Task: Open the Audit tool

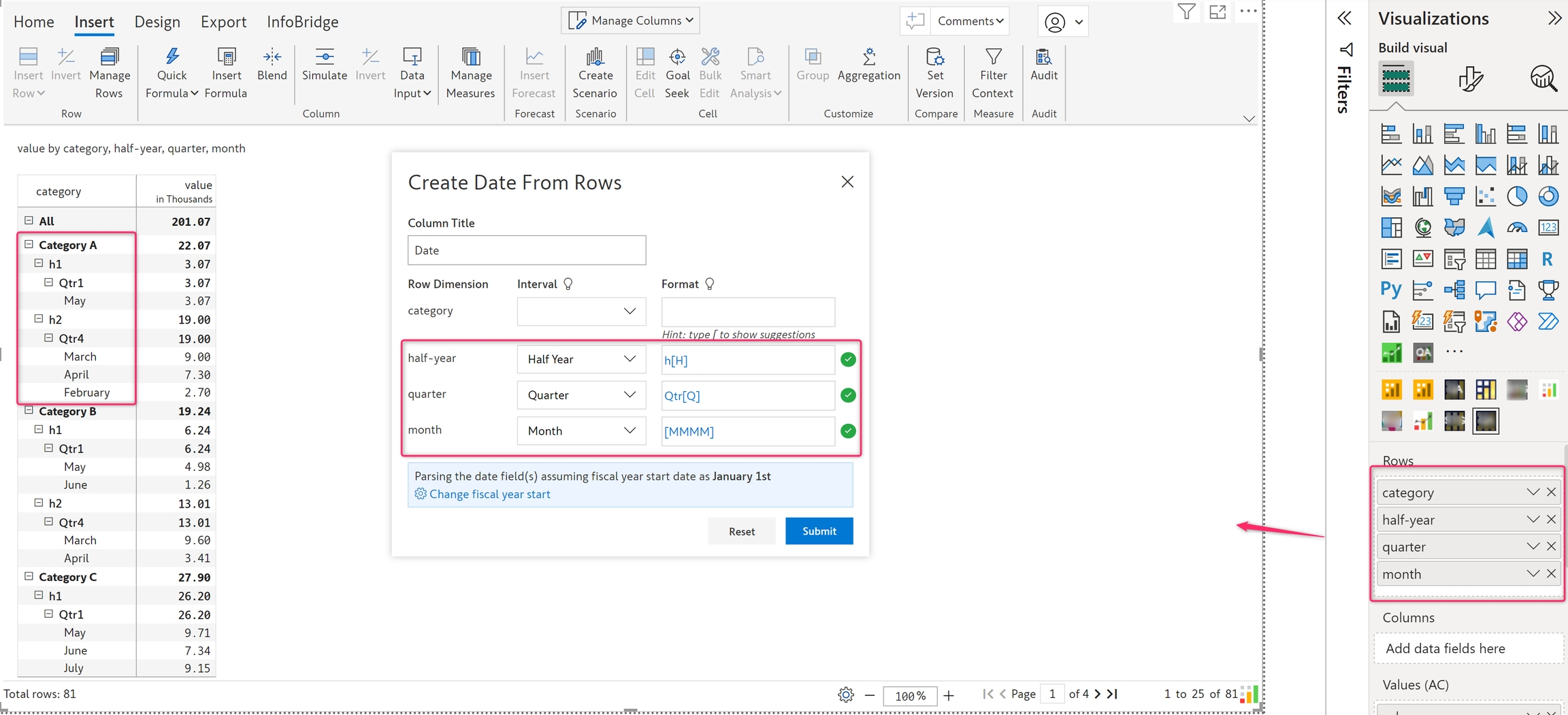Action: [x=1043, y=57]
